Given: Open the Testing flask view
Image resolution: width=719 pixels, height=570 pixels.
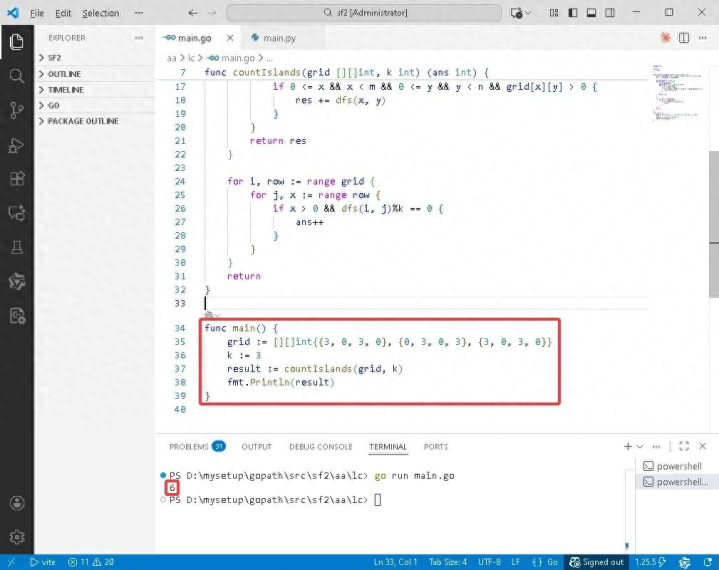Looking at the screenshot, I should click(x=16, y=247).
